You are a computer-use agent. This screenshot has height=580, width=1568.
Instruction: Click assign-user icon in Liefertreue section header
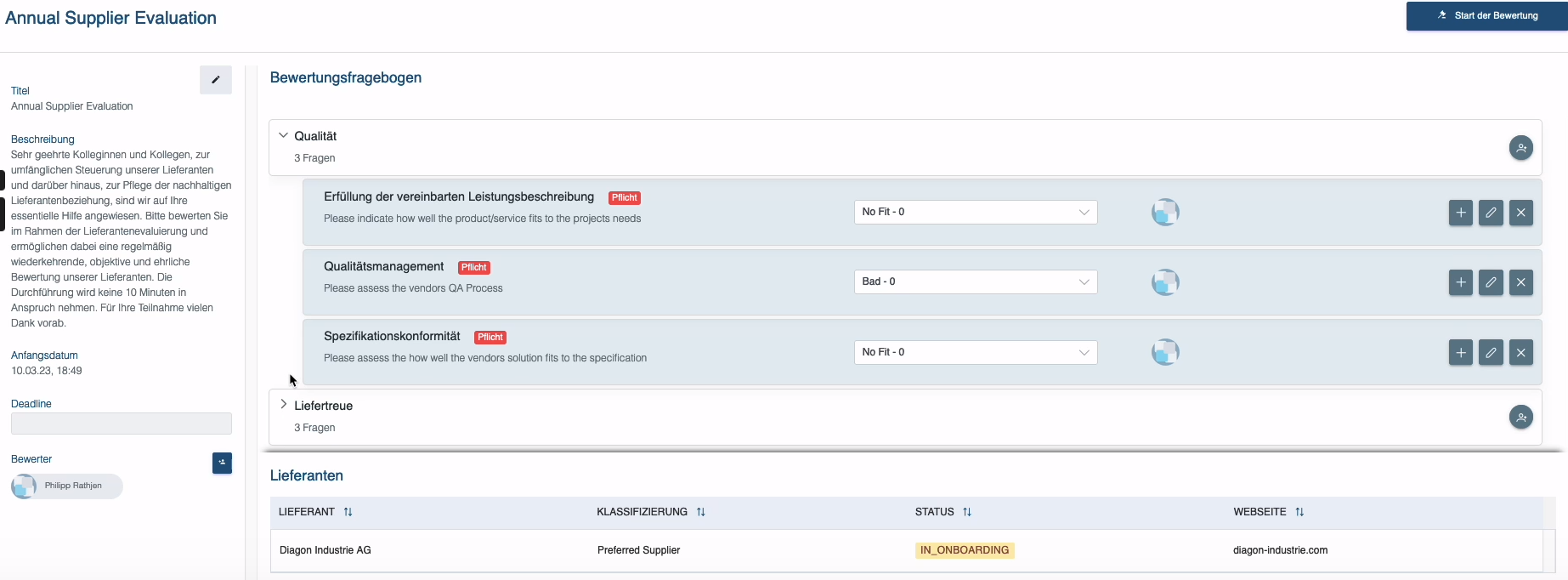[x=1520, y=418]
